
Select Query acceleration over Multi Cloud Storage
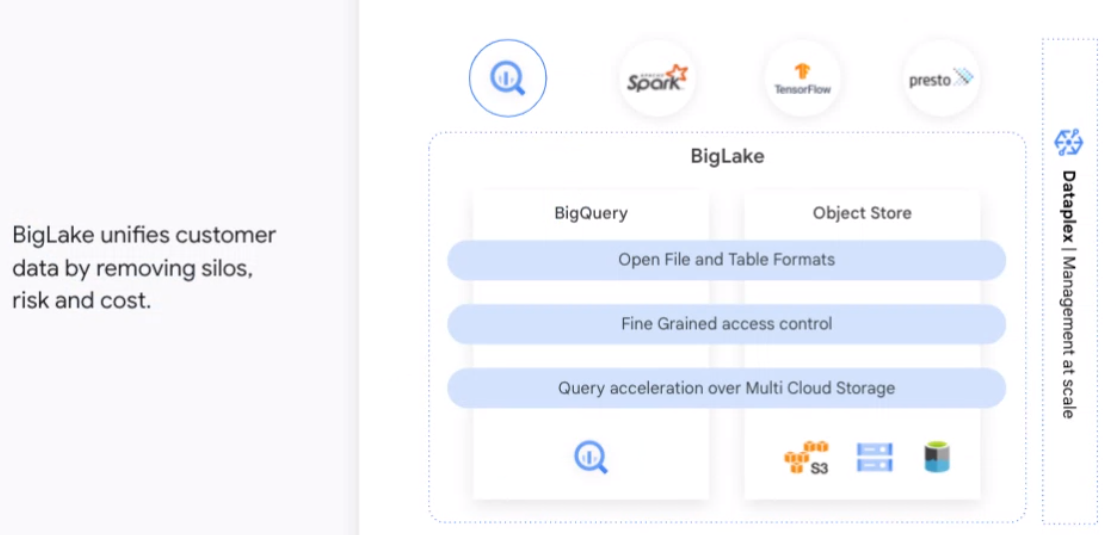[x=727, y=388]
